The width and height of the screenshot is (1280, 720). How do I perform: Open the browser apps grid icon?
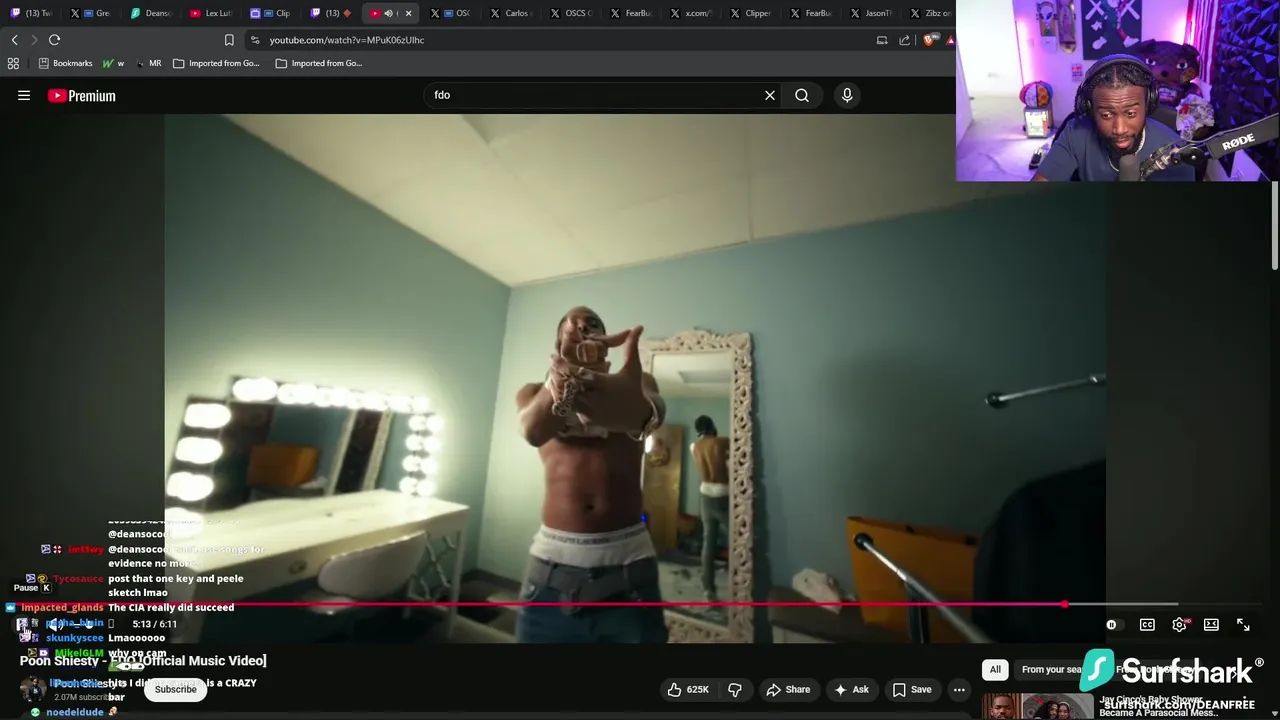coord(13,63)
